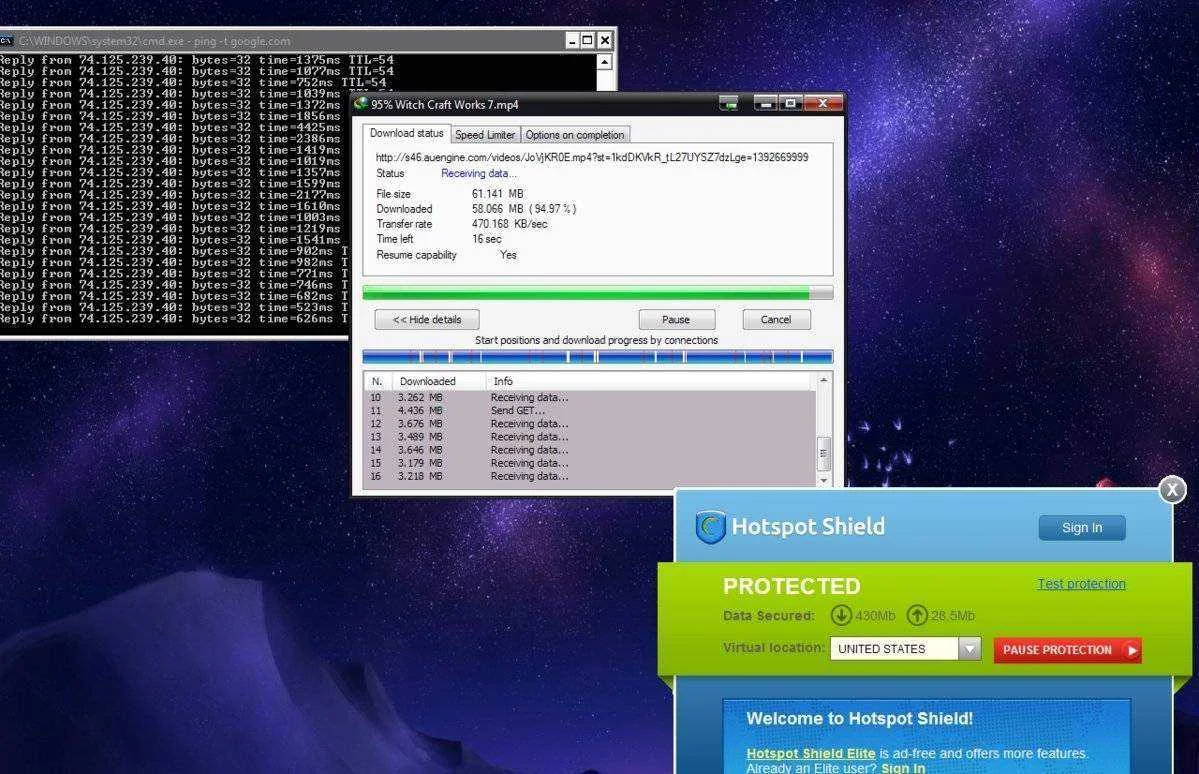Click scroll up arrow in cmd window
Screen dimensions: 1199x774
tap(605, 61)
